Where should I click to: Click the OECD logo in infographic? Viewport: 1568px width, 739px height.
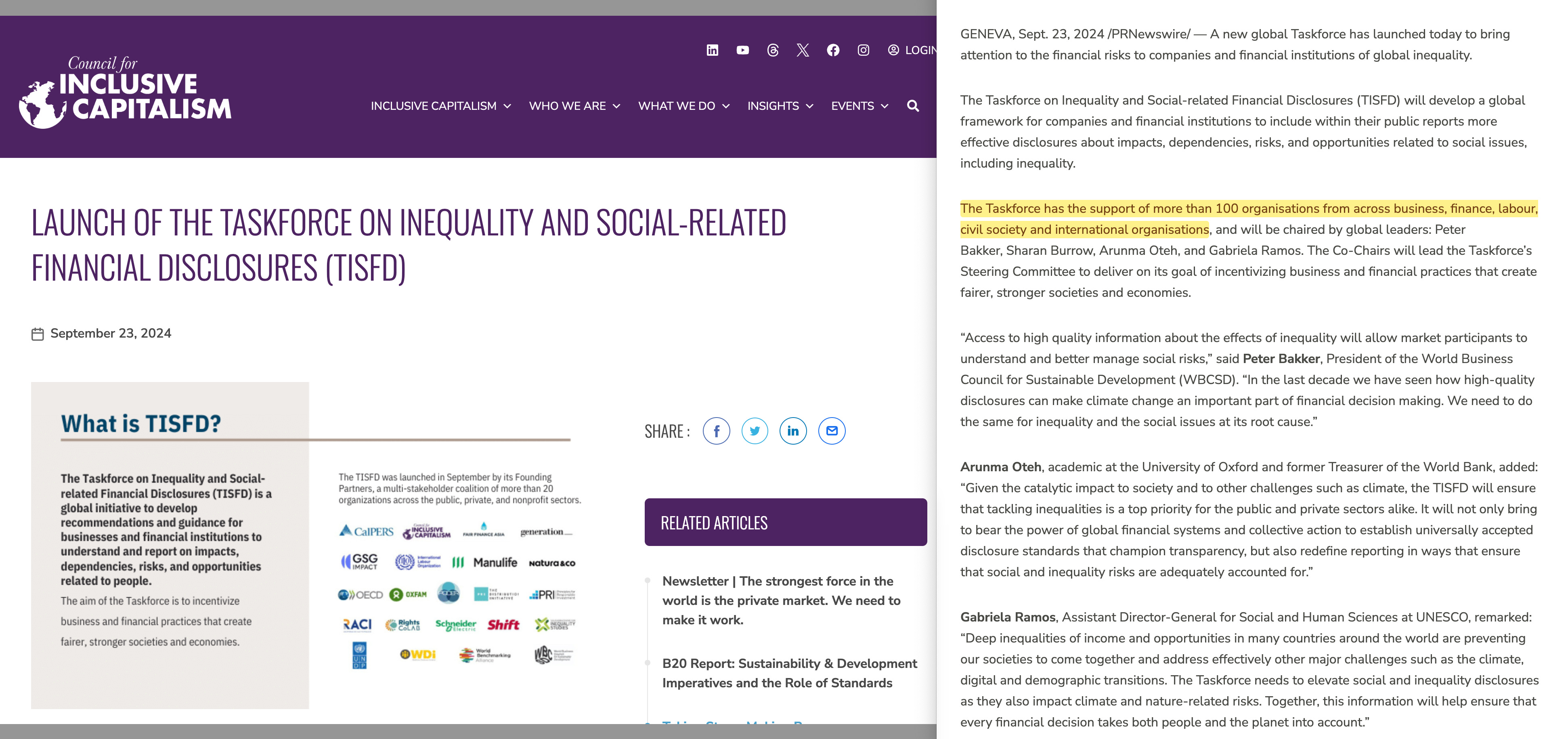coord(361,595)
